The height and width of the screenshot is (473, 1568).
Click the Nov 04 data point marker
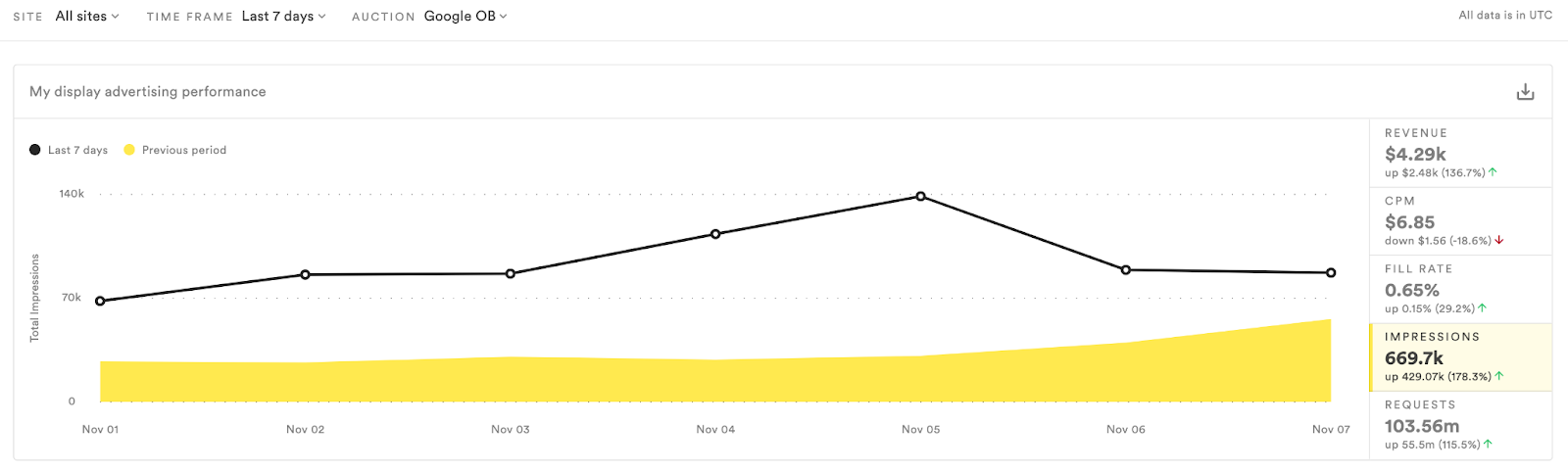715,234
